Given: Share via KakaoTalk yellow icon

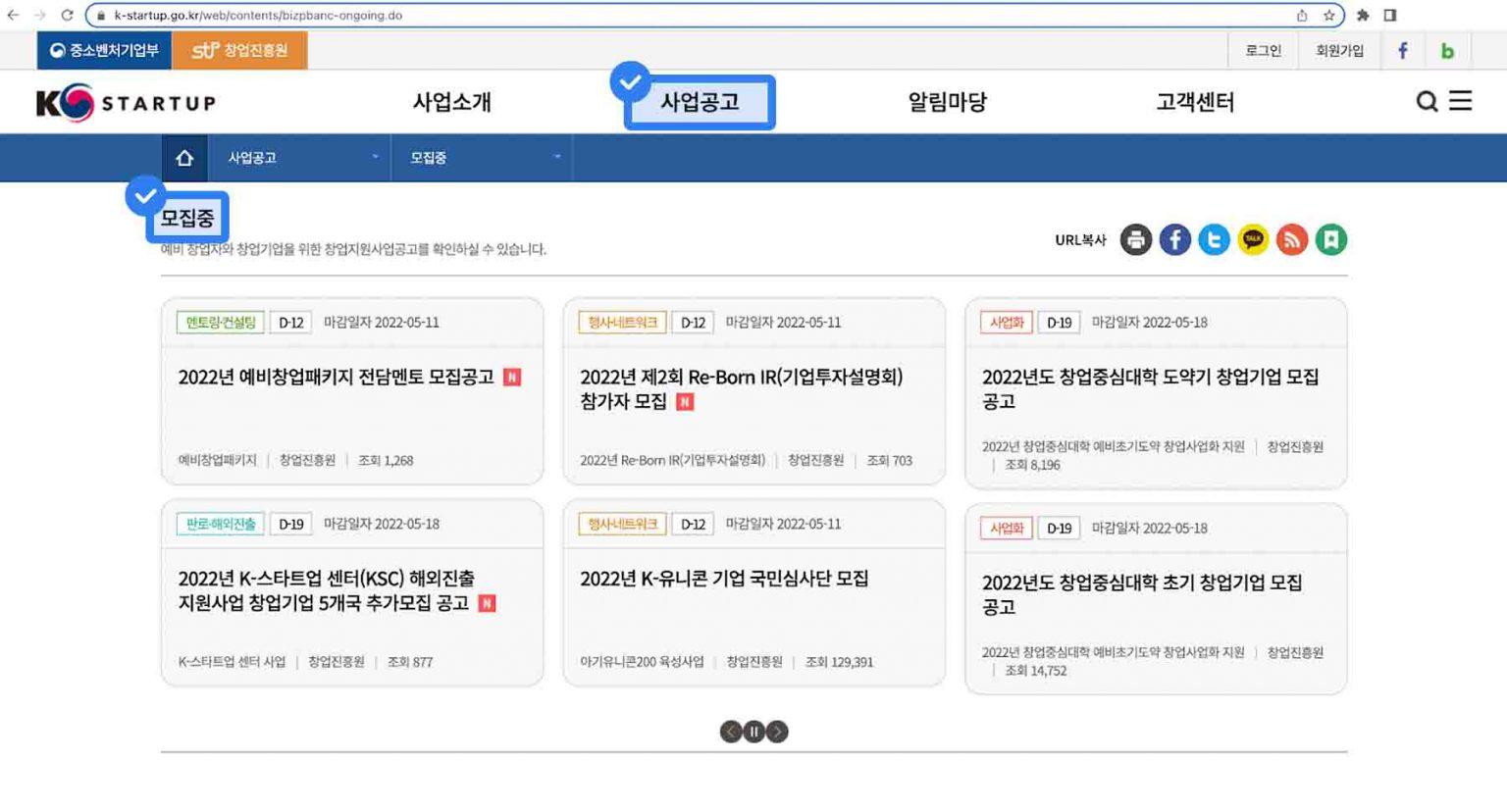Looking at the screenshot, I should (1253, 240).
